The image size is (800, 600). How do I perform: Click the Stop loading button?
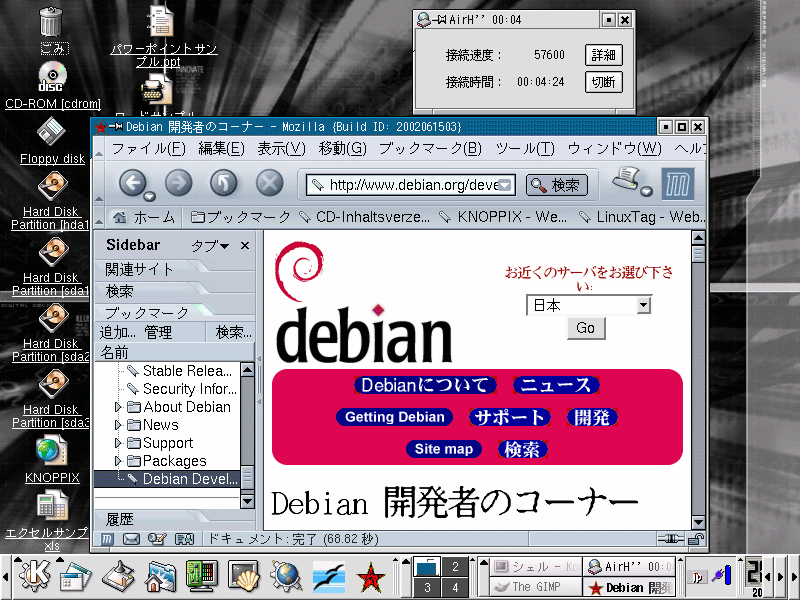269,183
